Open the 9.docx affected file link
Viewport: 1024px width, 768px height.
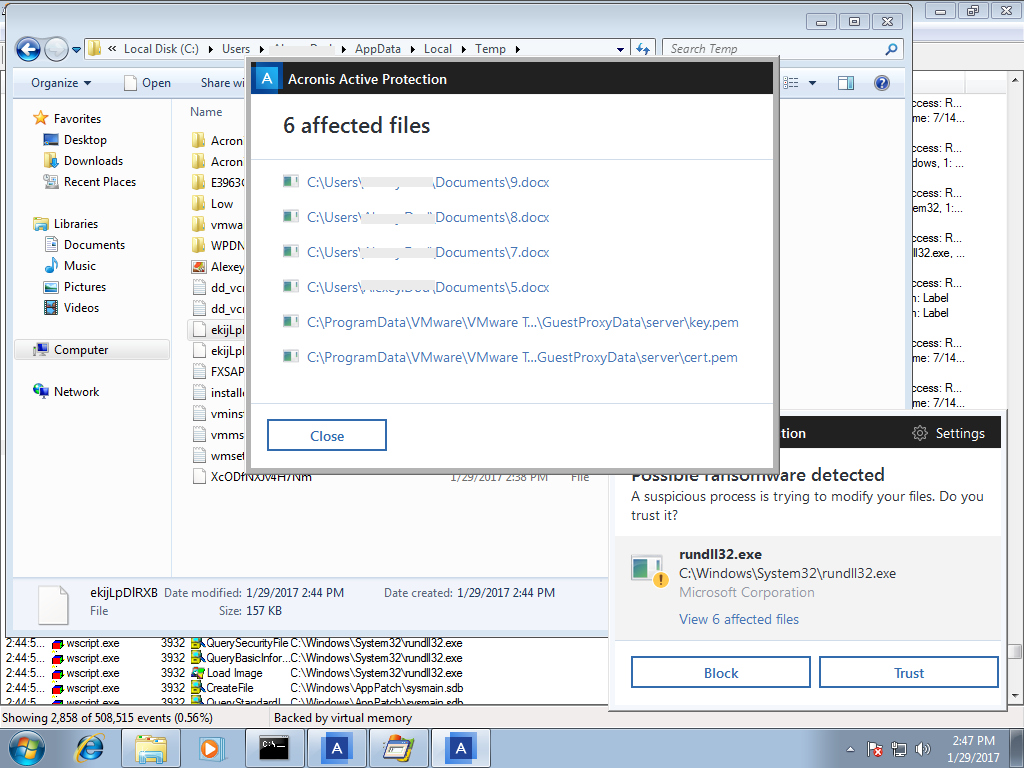(x=428, y=182)
